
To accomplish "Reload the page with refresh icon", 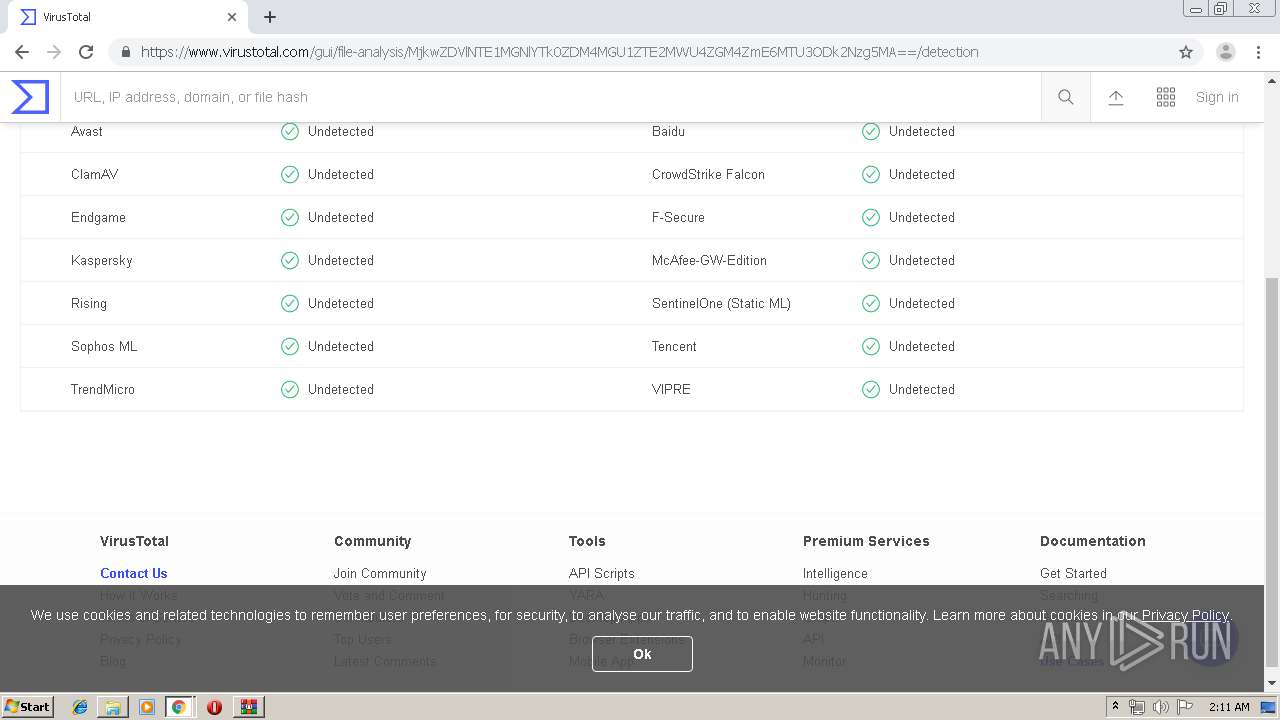I will pyautogui.click(x=86, y=52).
